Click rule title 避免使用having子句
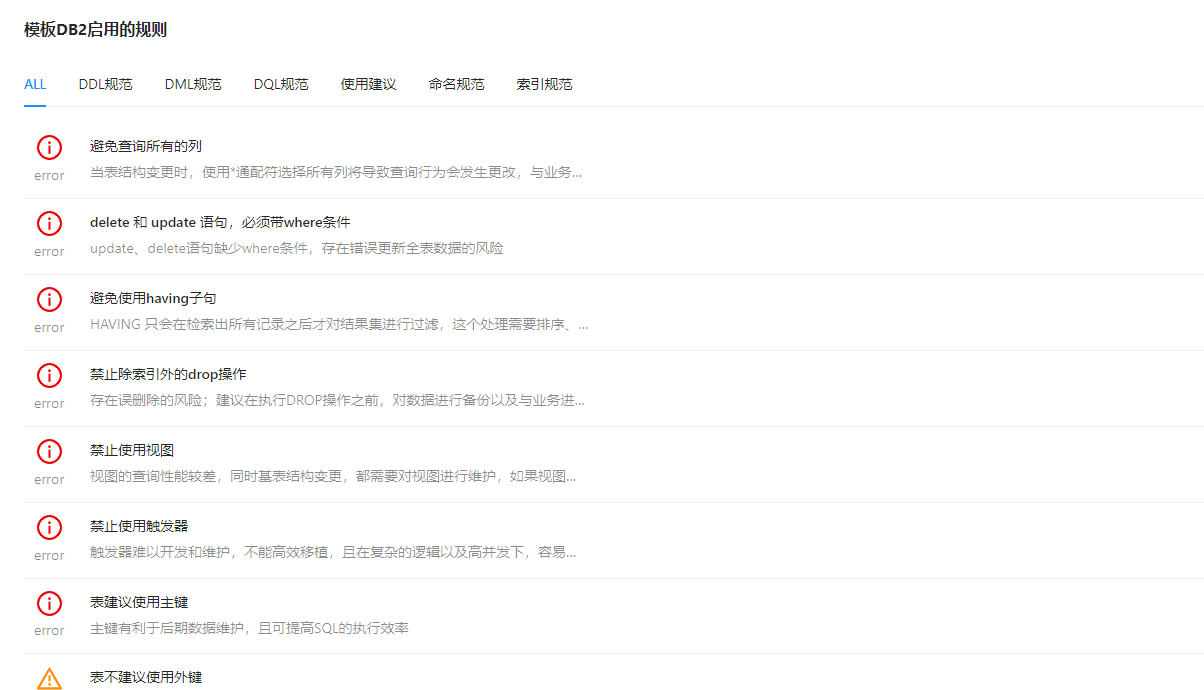Viewport: 1204px width, 690px height. click(x=153, y=298)
